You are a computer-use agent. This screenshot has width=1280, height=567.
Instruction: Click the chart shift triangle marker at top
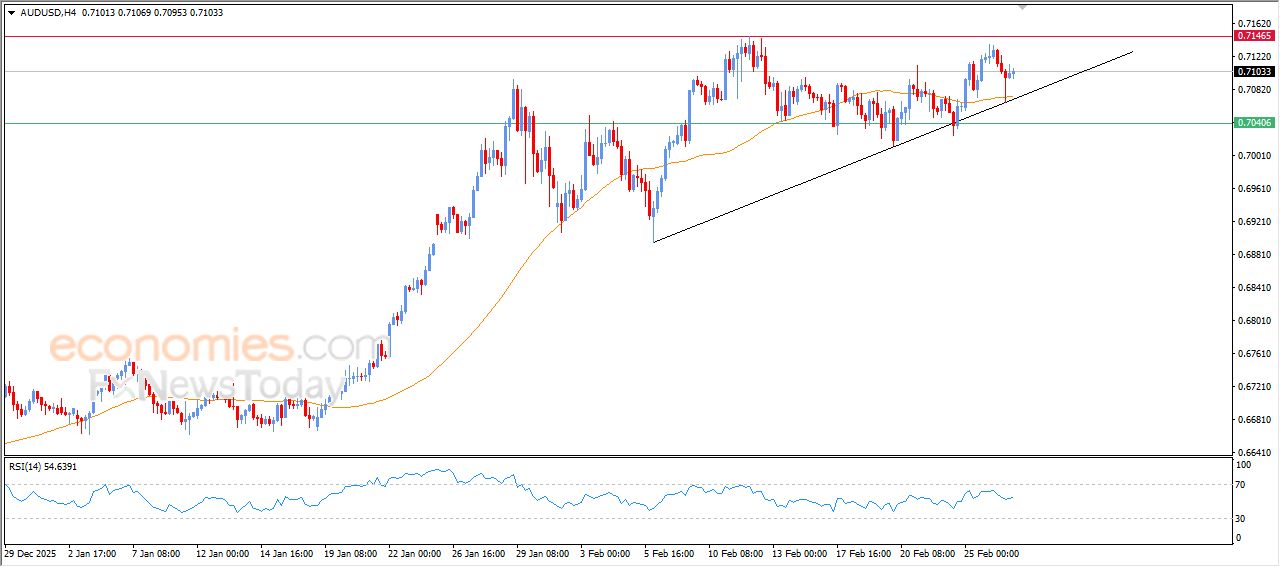point(1022,6)
